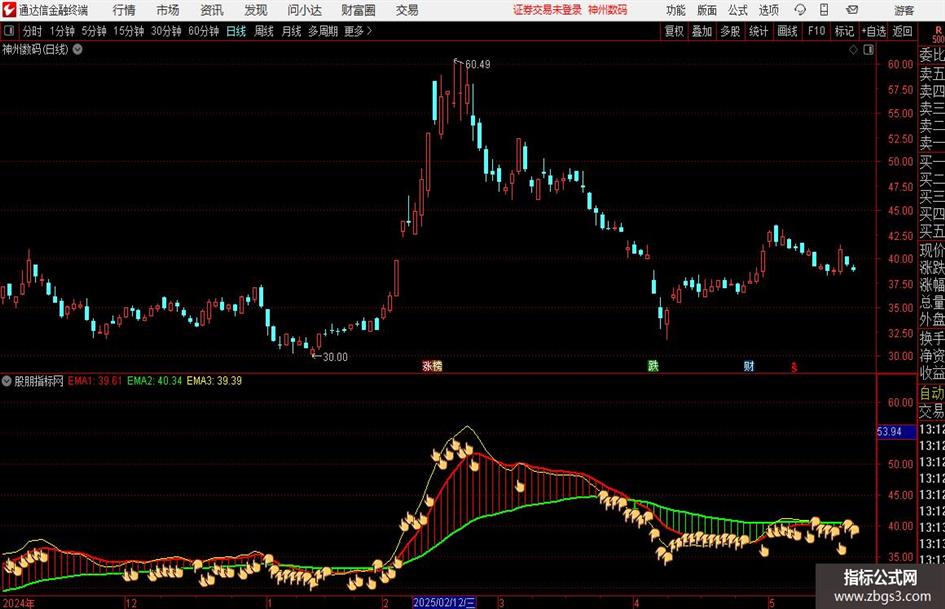Switch to 30分钟 chart period
Screen dimensions: 945x609
click(166, 31)
